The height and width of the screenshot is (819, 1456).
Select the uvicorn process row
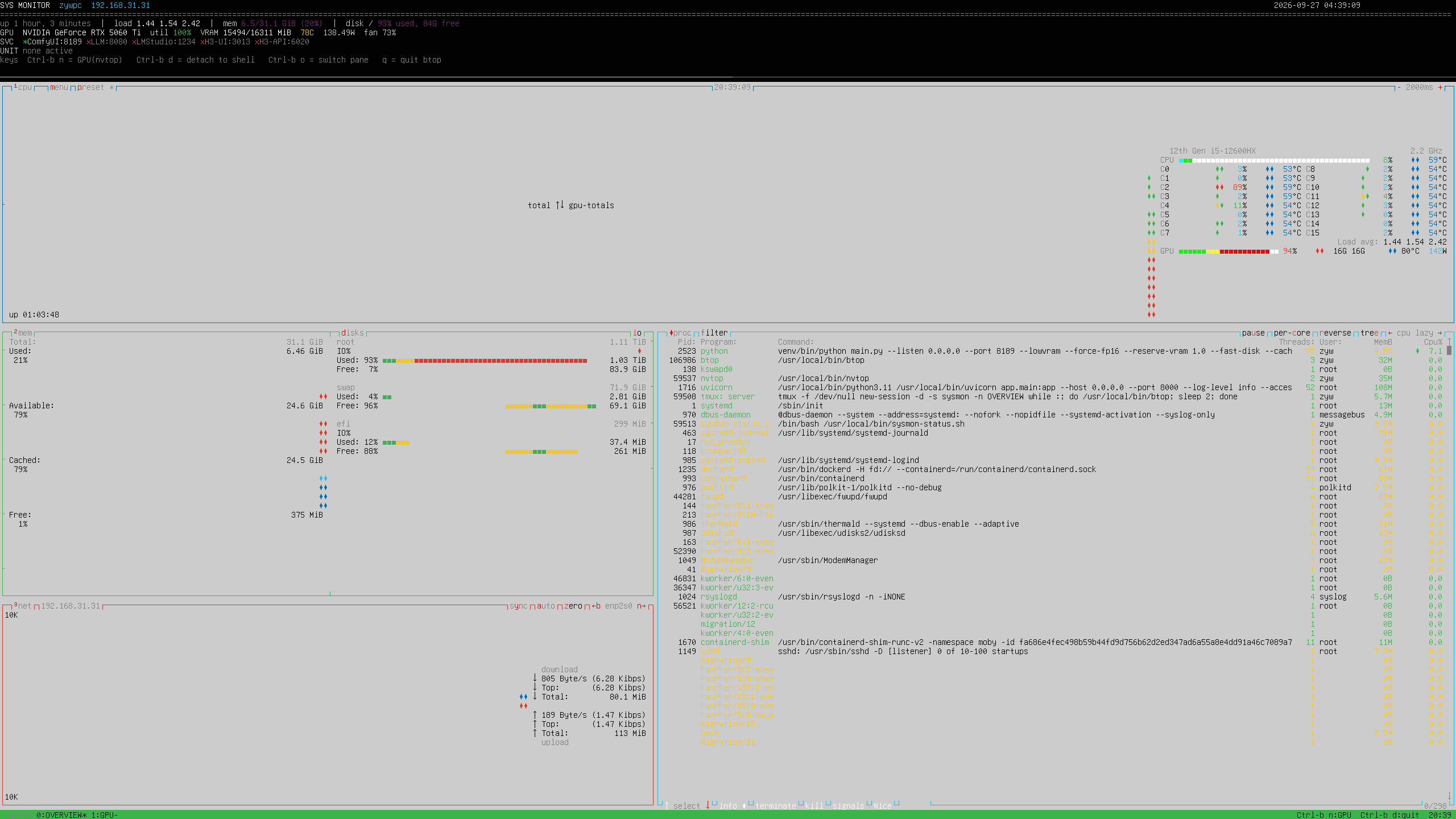click(x=1053, y=387)
